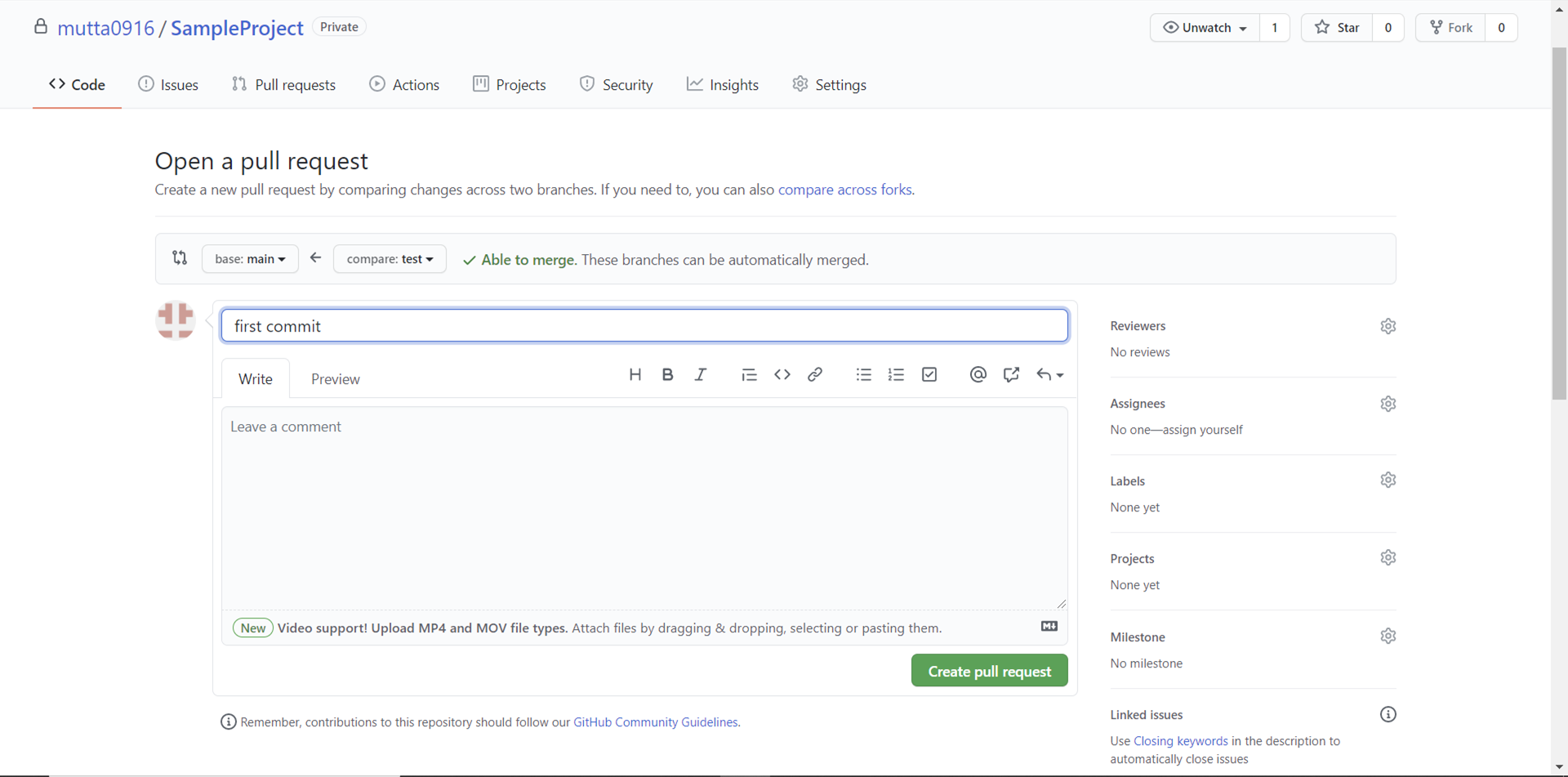Open the SampleProject repository link
Viewport: 1568px width, 777px height.
pyautogui.click(x=237, y=28)
